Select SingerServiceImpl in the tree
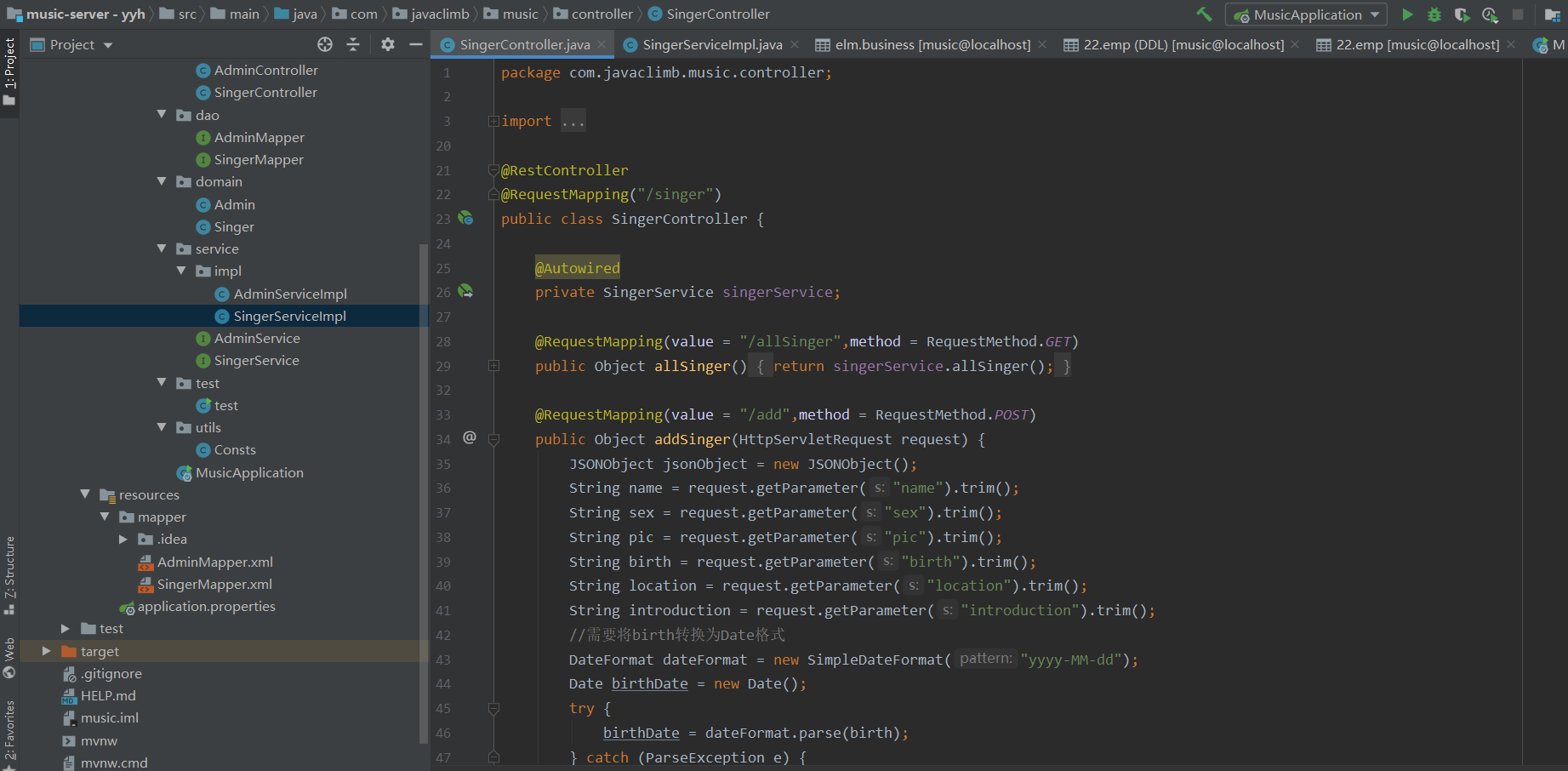 pos(289,316)
